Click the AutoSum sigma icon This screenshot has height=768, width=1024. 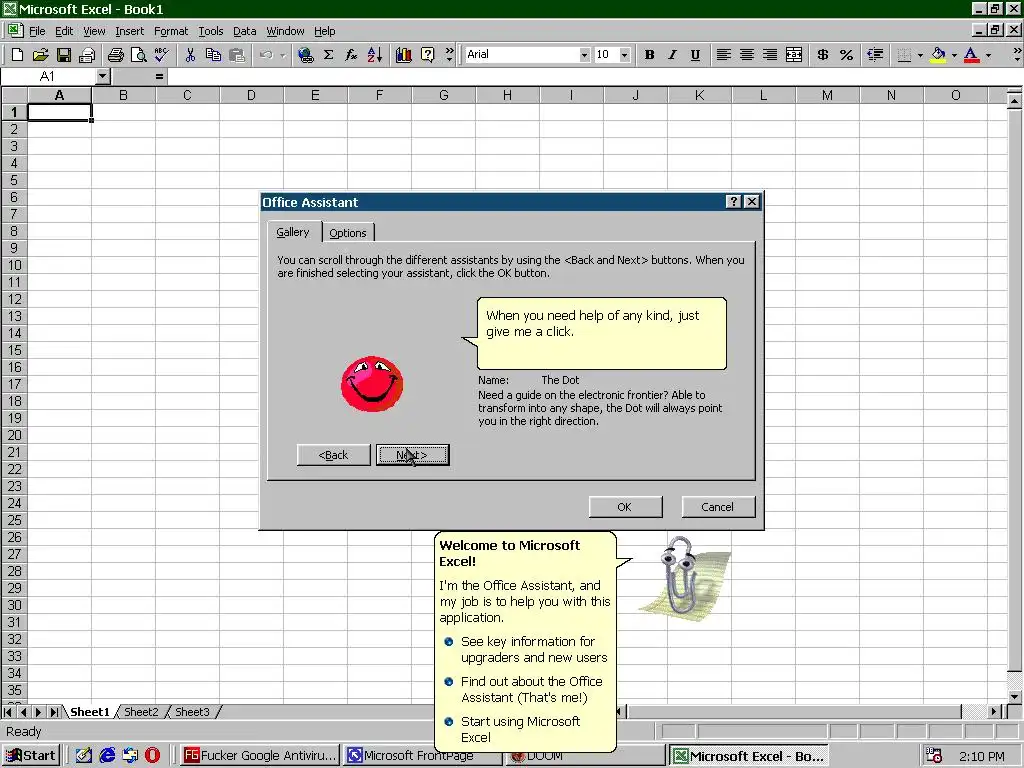tap(328, 55)
